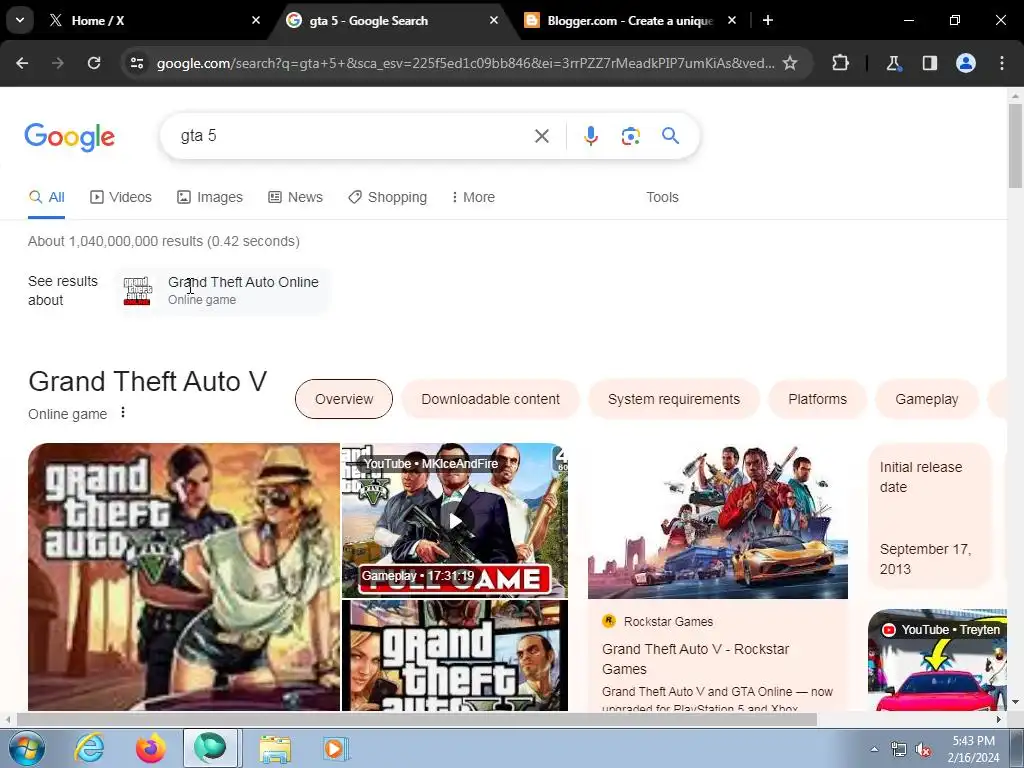Search by image with Google Lens
Image resolution: width=1024 pixels, height=768 pixels.
tap(630, 136)
